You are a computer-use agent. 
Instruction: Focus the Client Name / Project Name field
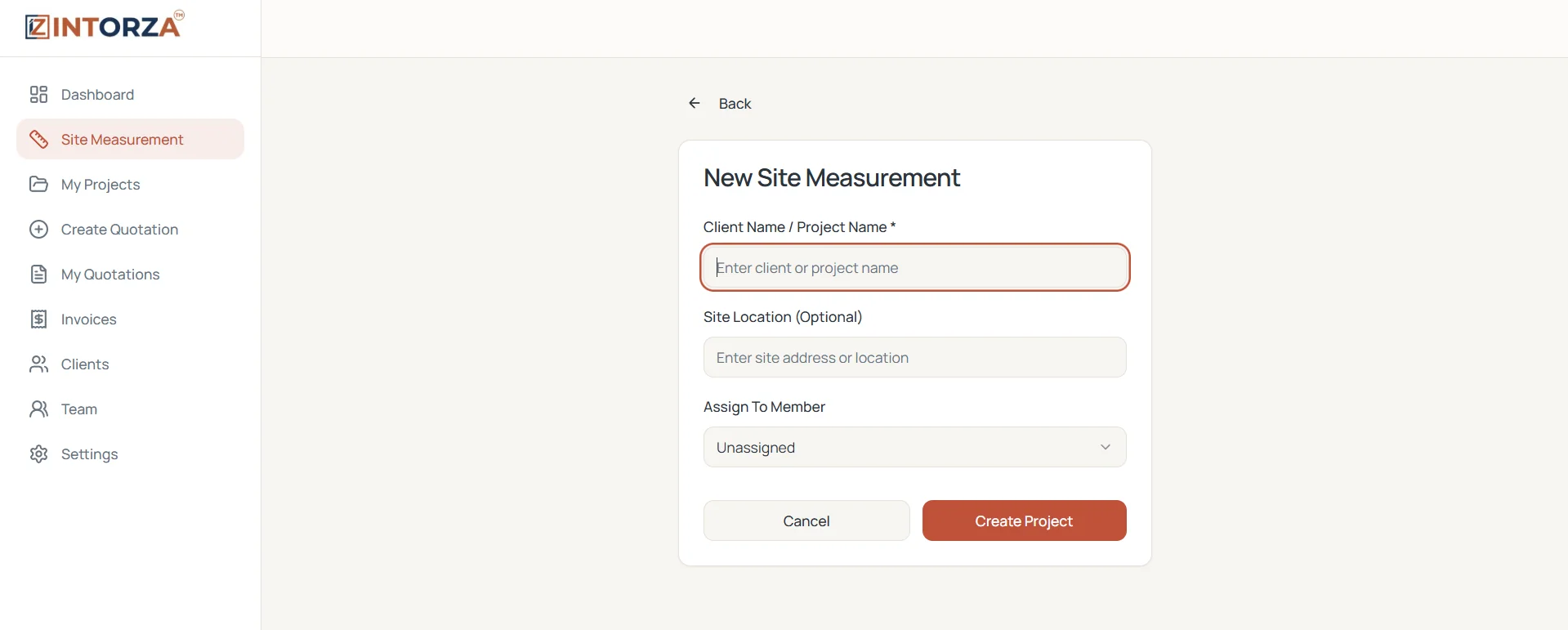pos(915,267)
